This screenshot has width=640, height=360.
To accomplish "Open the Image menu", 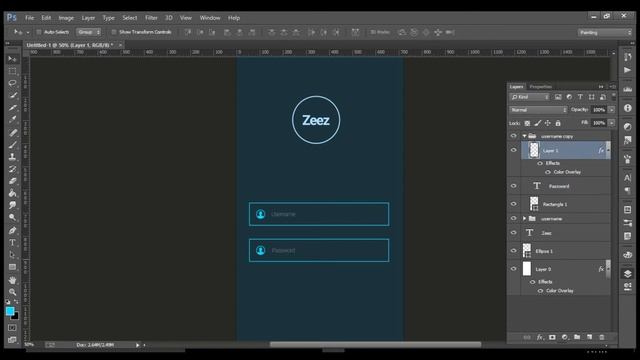I will click(x=66, y=18).
